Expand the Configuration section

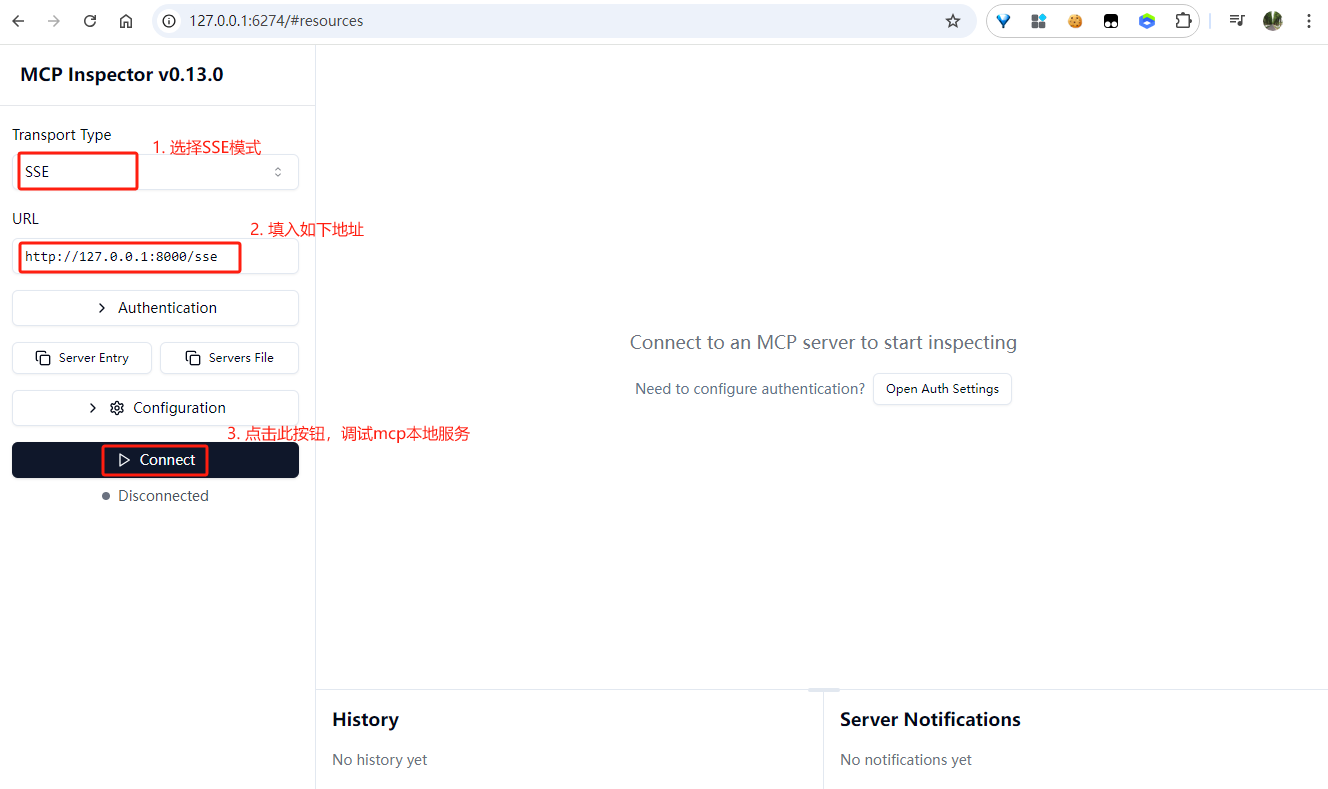pos(155,408)
